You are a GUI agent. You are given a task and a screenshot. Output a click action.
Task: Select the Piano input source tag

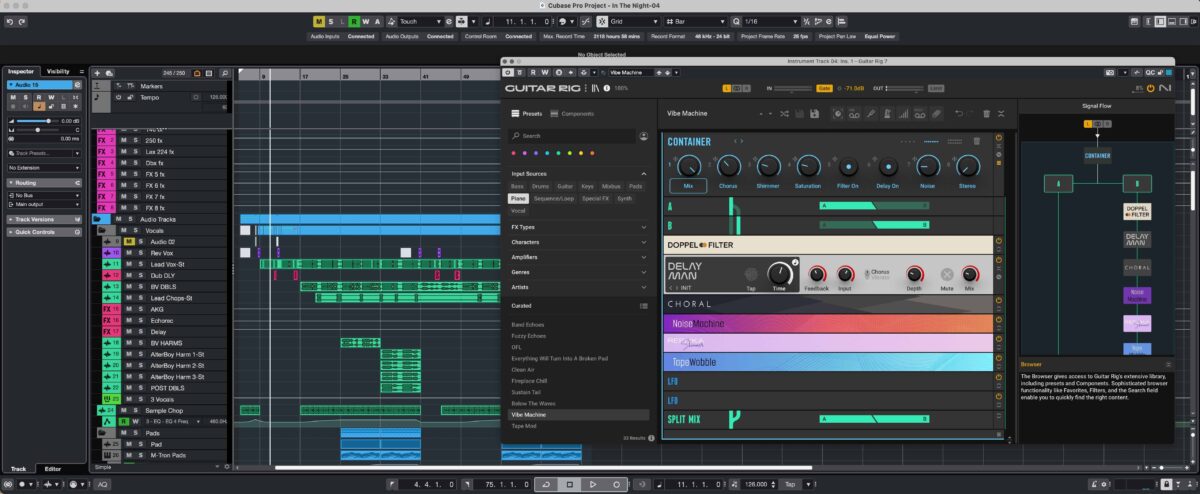(518, 199)
